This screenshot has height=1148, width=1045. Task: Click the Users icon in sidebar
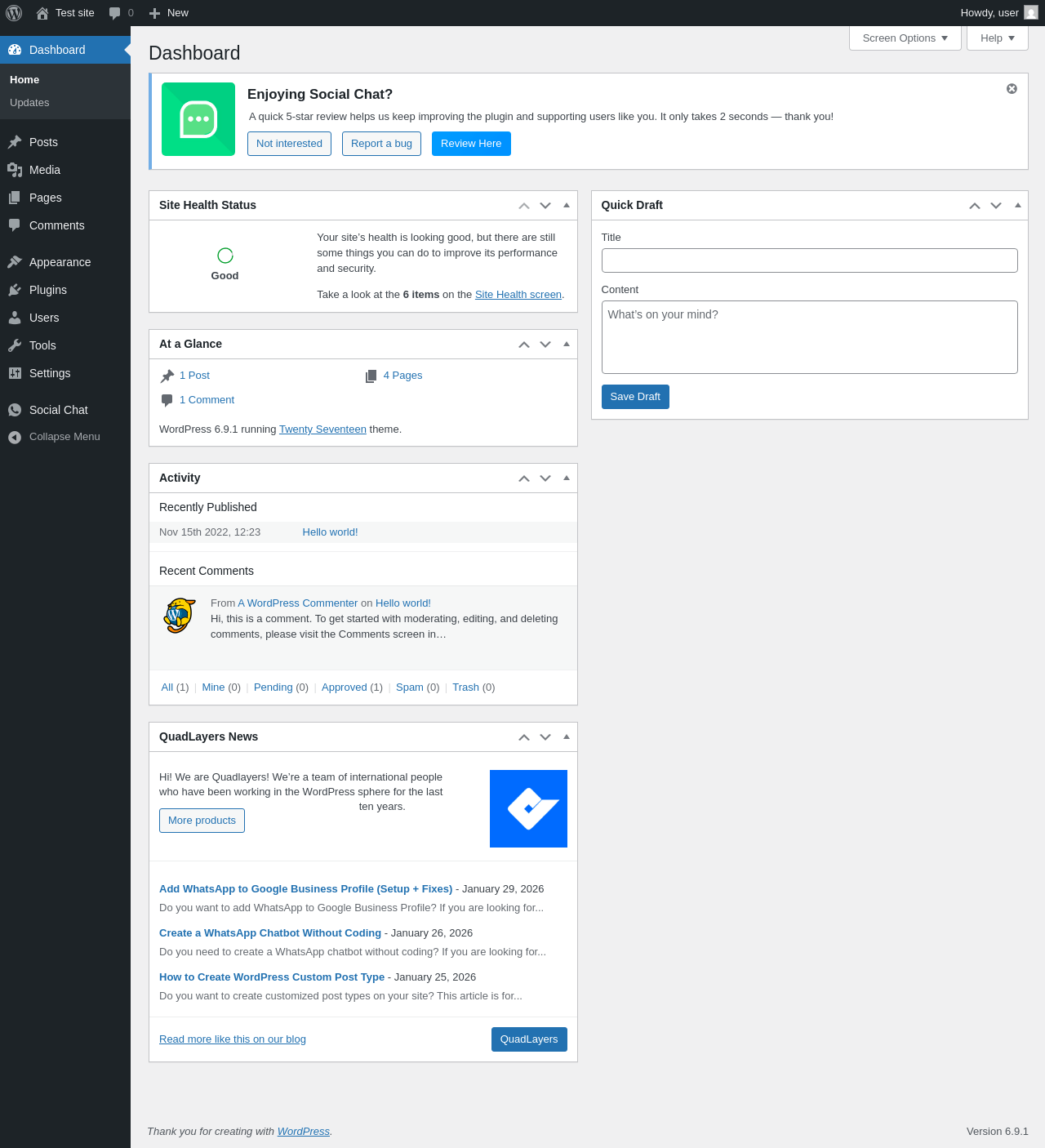coord(15,318)
